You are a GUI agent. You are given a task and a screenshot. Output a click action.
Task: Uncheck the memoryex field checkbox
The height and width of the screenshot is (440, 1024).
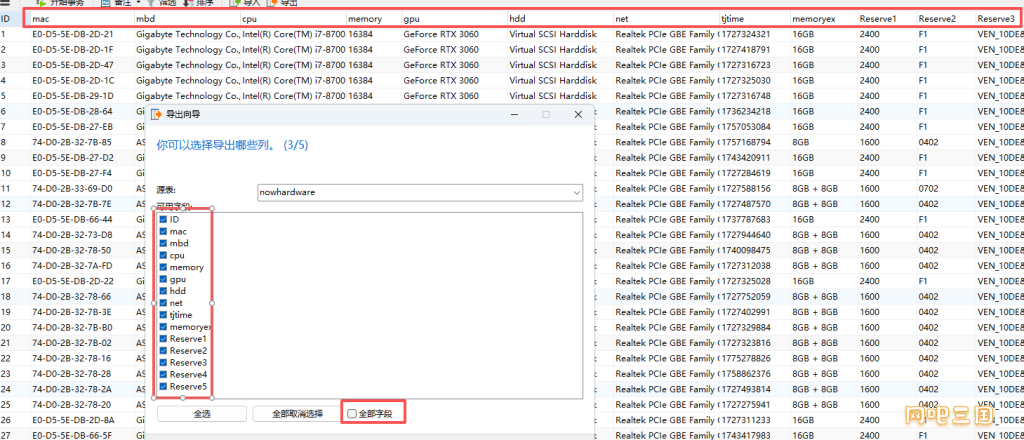tap(163, 326)
